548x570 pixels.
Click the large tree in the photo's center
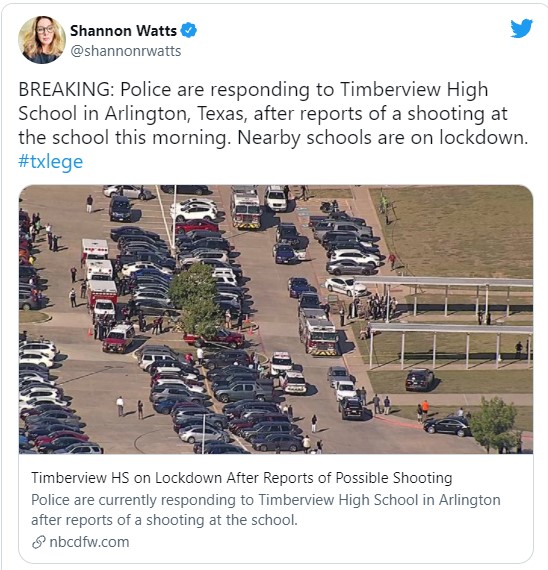195,300
